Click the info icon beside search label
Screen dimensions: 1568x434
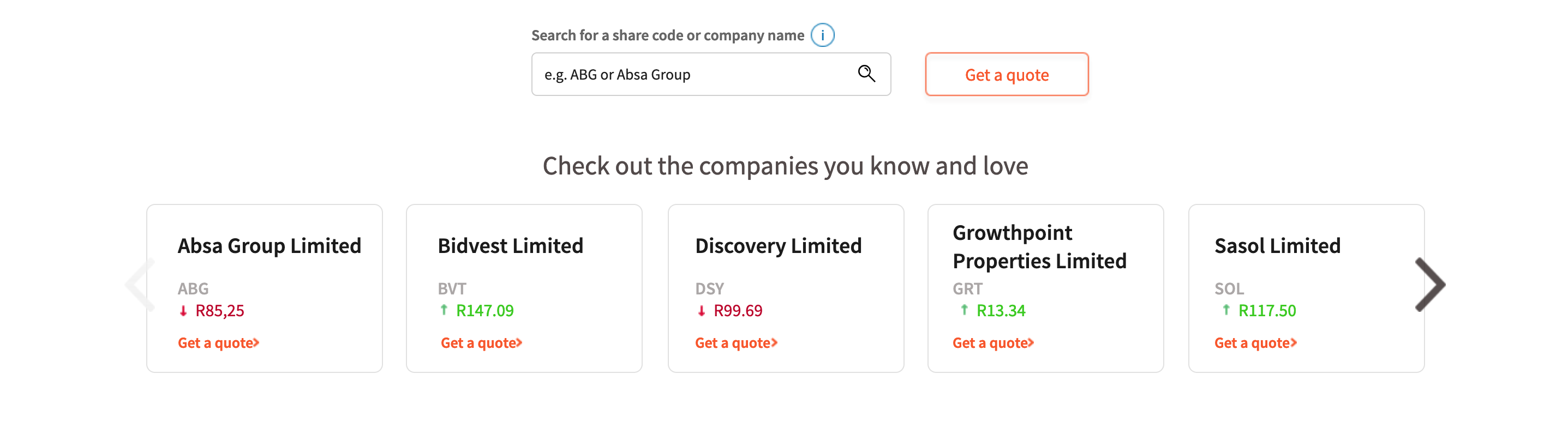coord(822,35)
